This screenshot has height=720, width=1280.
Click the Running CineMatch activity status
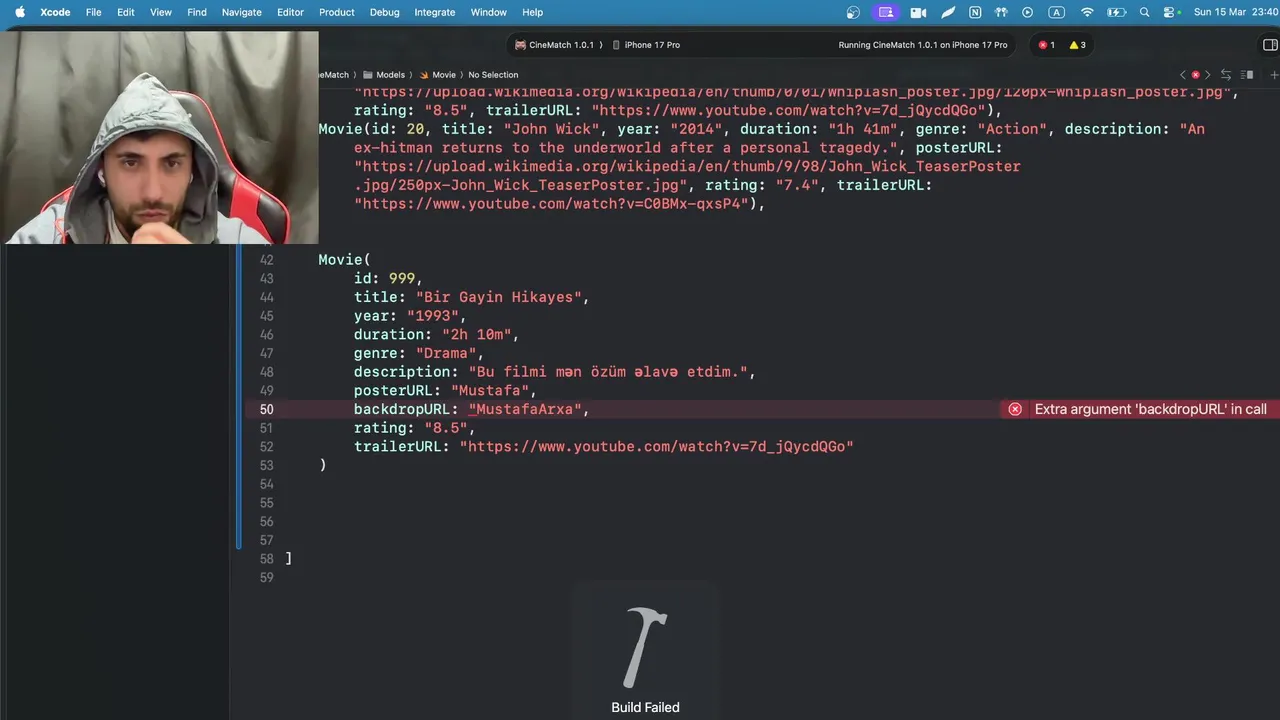tap(922, 45)
